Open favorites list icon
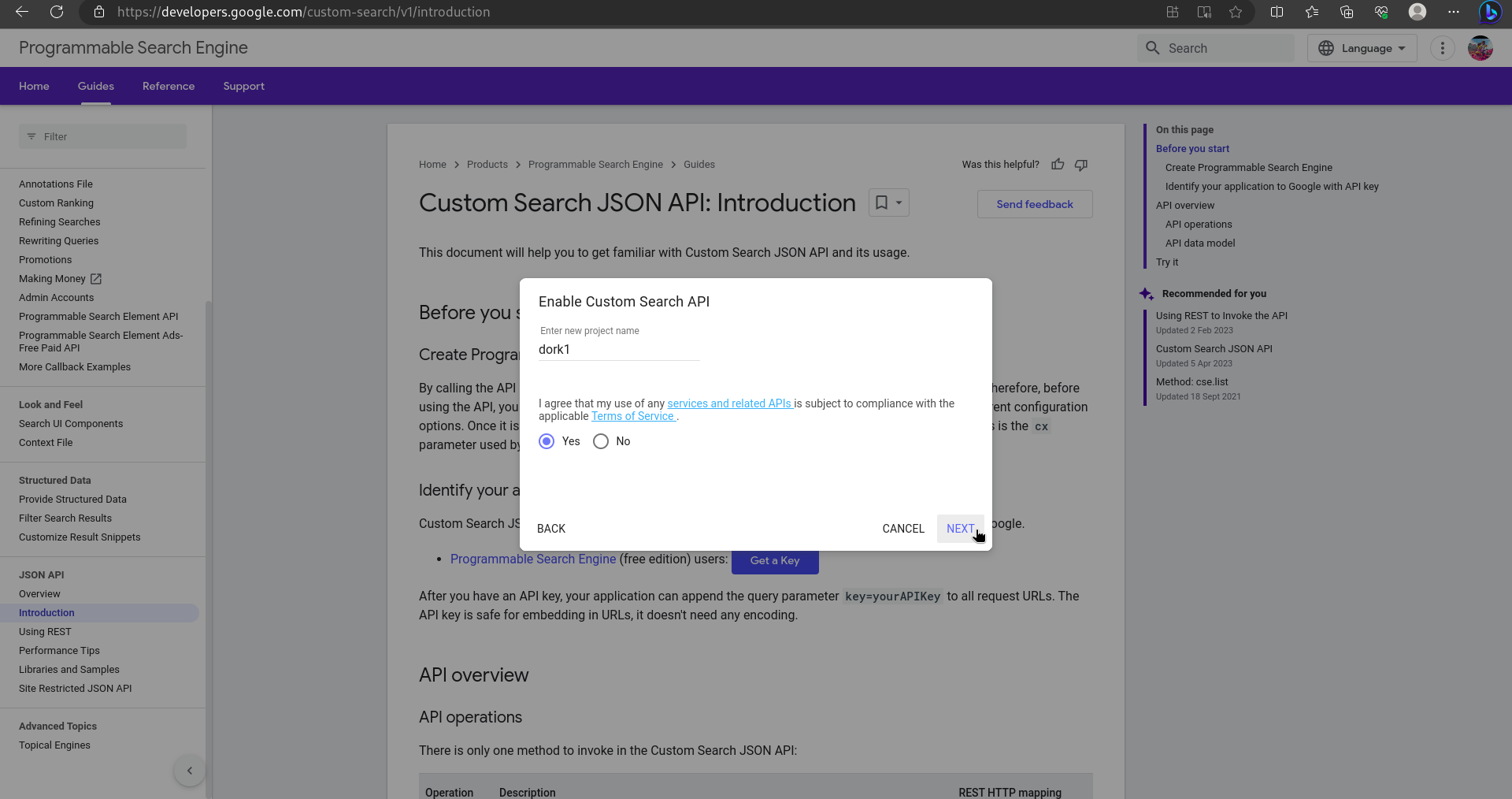The image size is (1512, 799). pos(1312,12)
